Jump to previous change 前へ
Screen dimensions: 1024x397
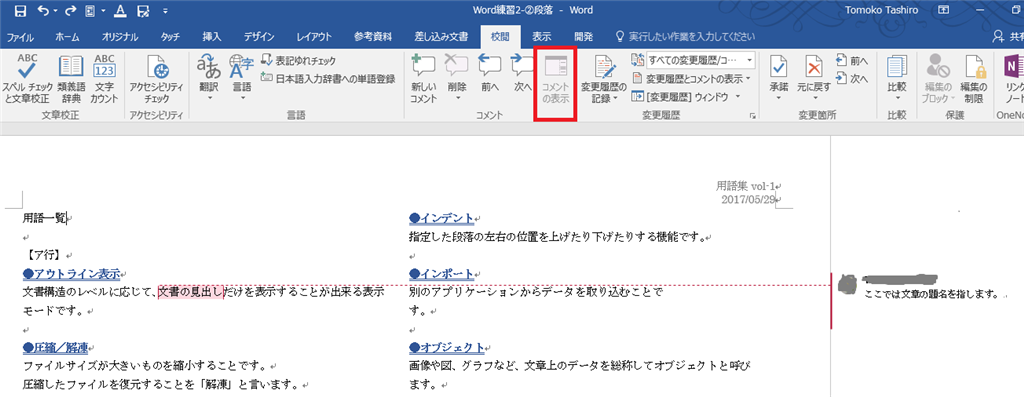[x=852, y=61]
